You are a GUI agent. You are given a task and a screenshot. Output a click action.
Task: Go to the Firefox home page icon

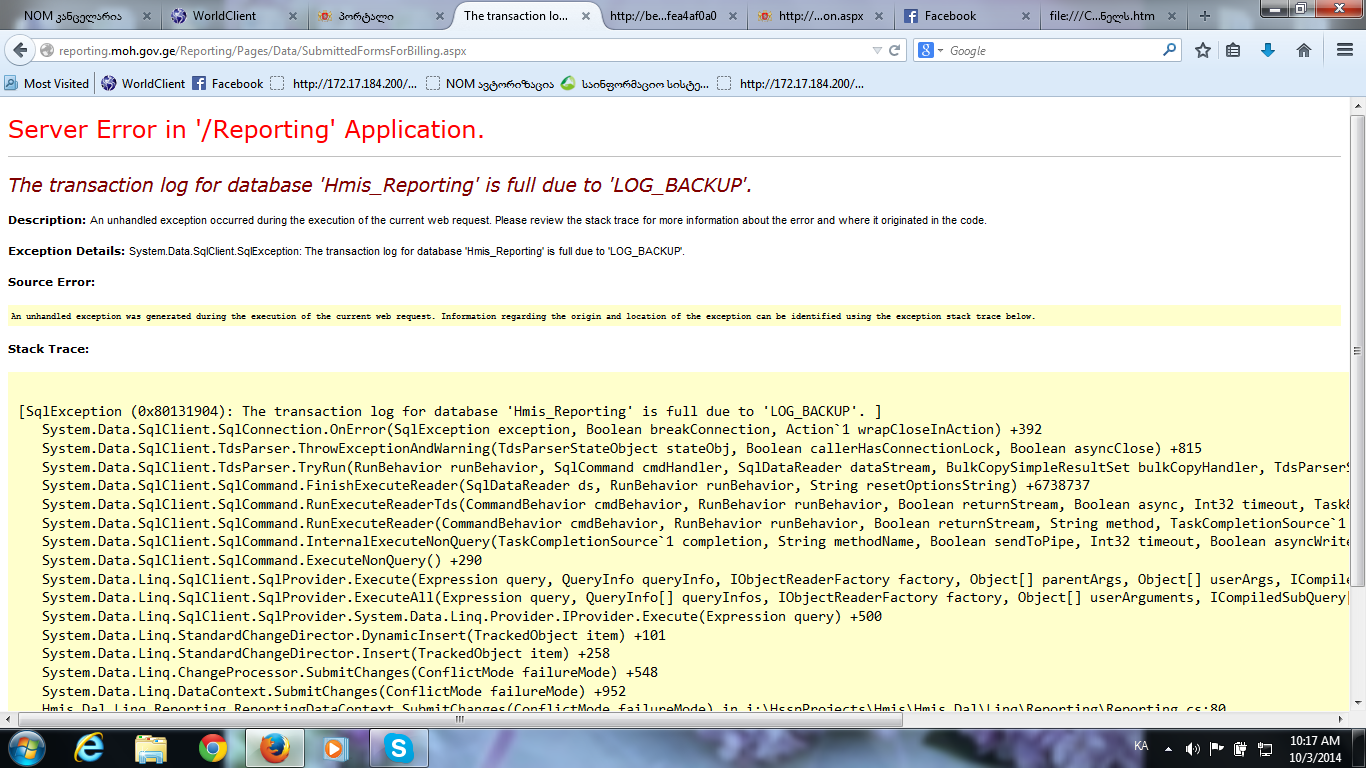1304,50
